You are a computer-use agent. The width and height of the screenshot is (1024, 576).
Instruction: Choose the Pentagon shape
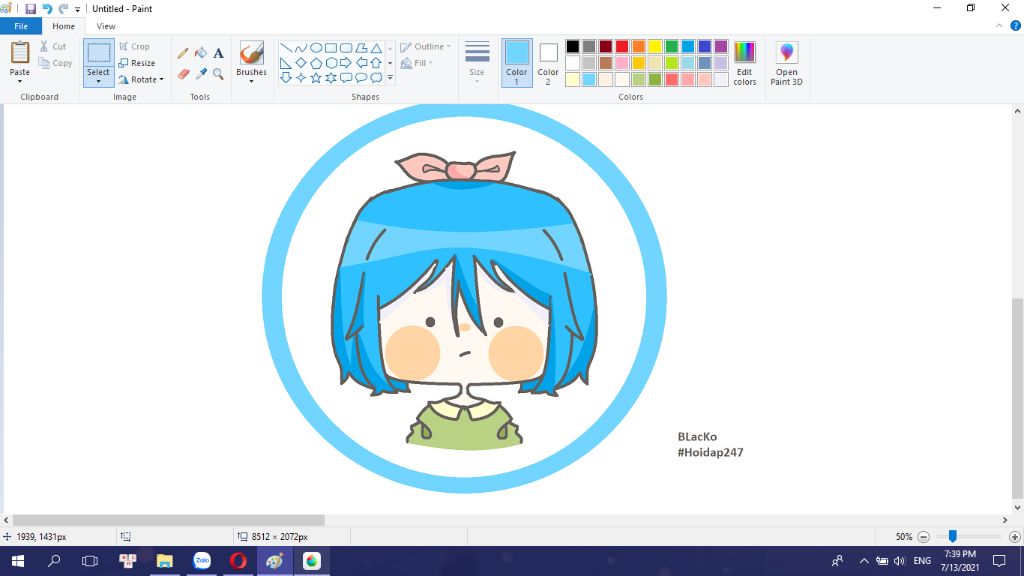316,63
